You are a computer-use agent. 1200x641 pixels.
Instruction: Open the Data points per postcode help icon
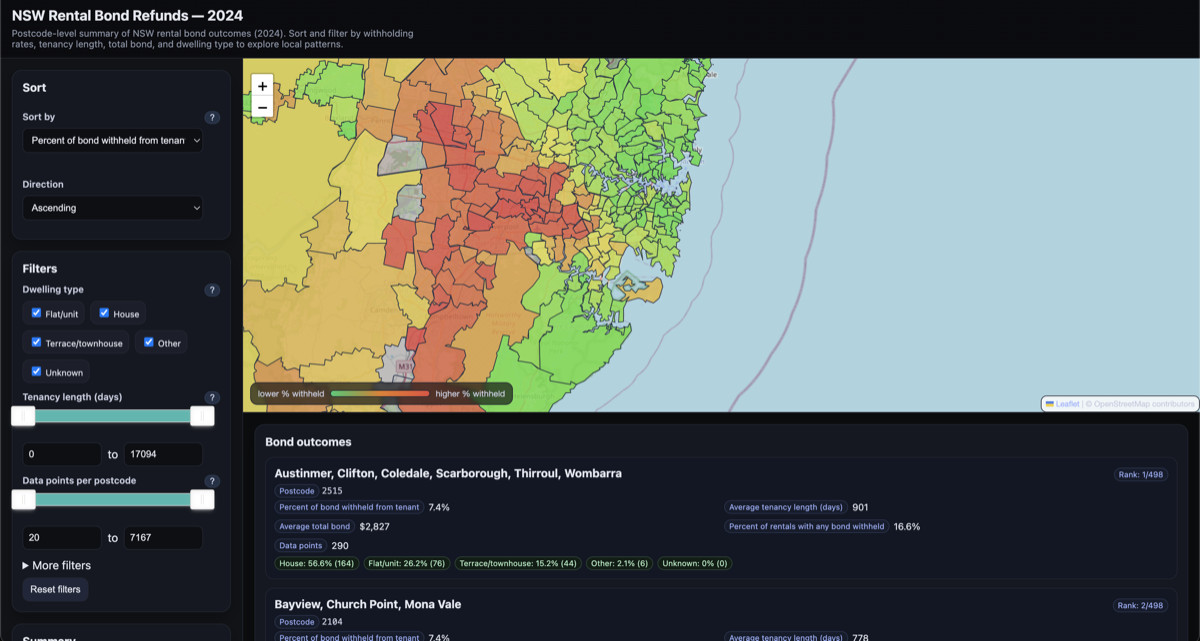coord(211,481)
